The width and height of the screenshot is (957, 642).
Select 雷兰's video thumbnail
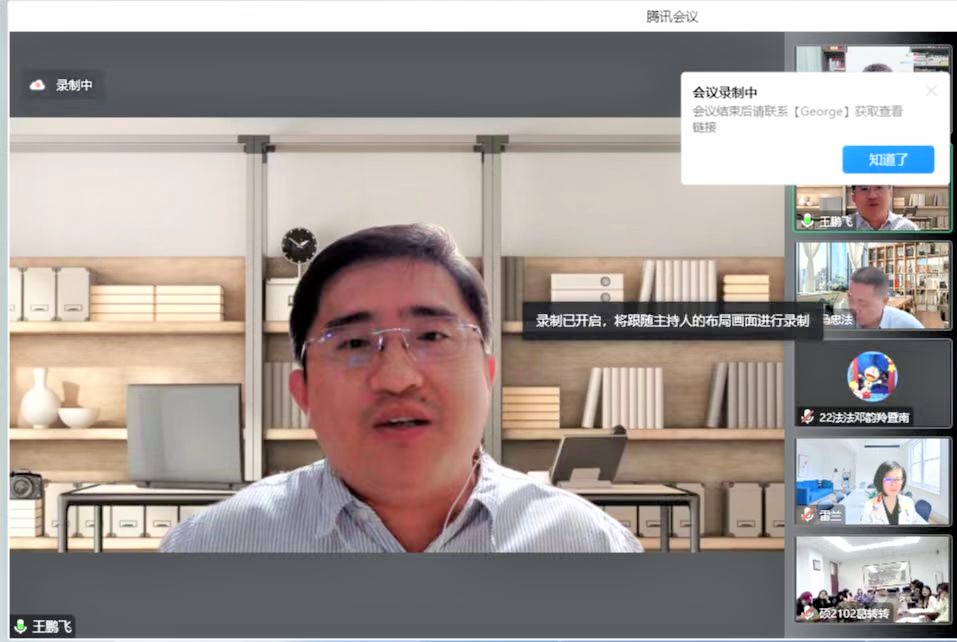(872, 480)
